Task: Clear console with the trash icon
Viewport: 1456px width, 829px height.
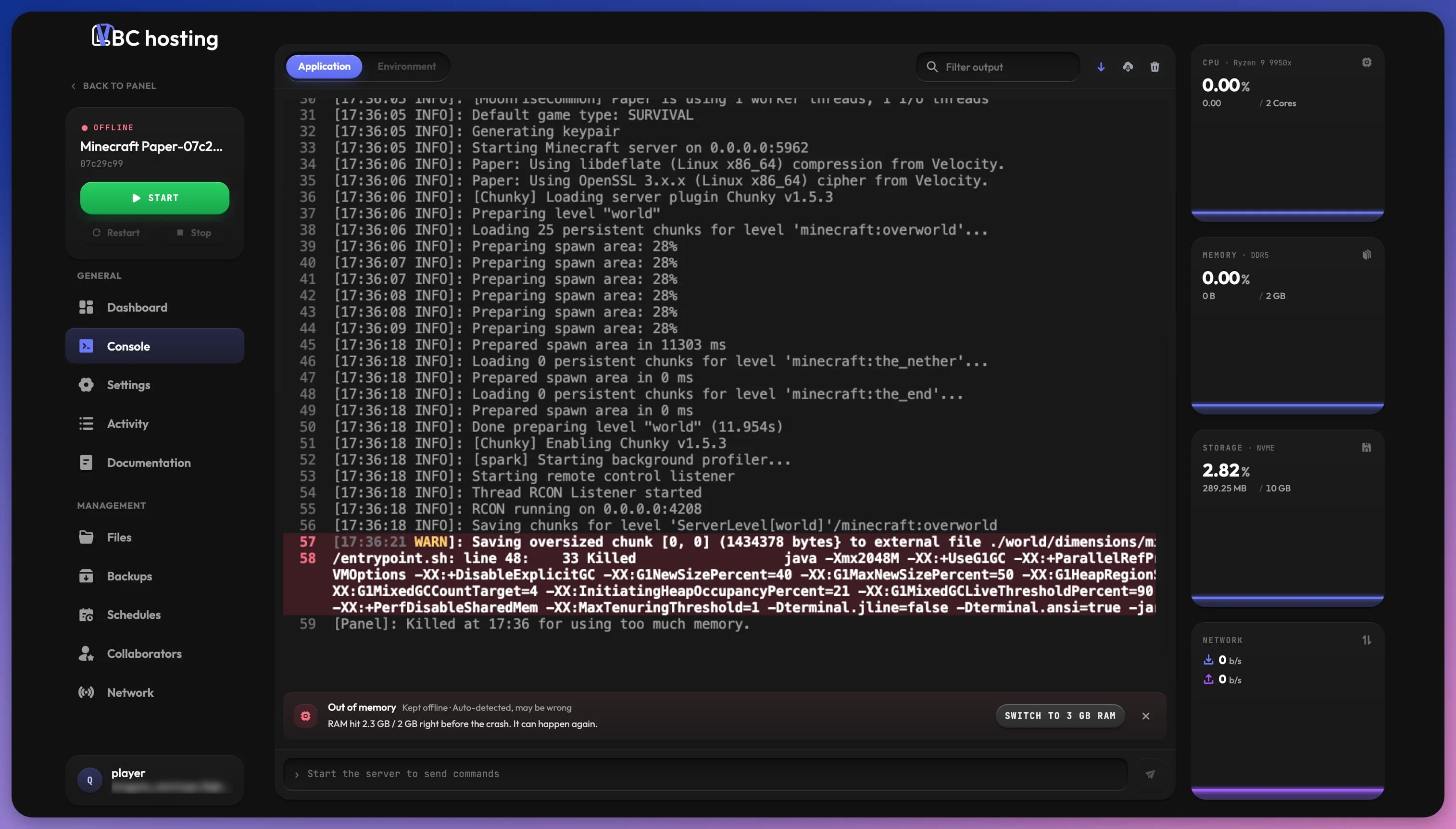Action: tap(1155, 67)
